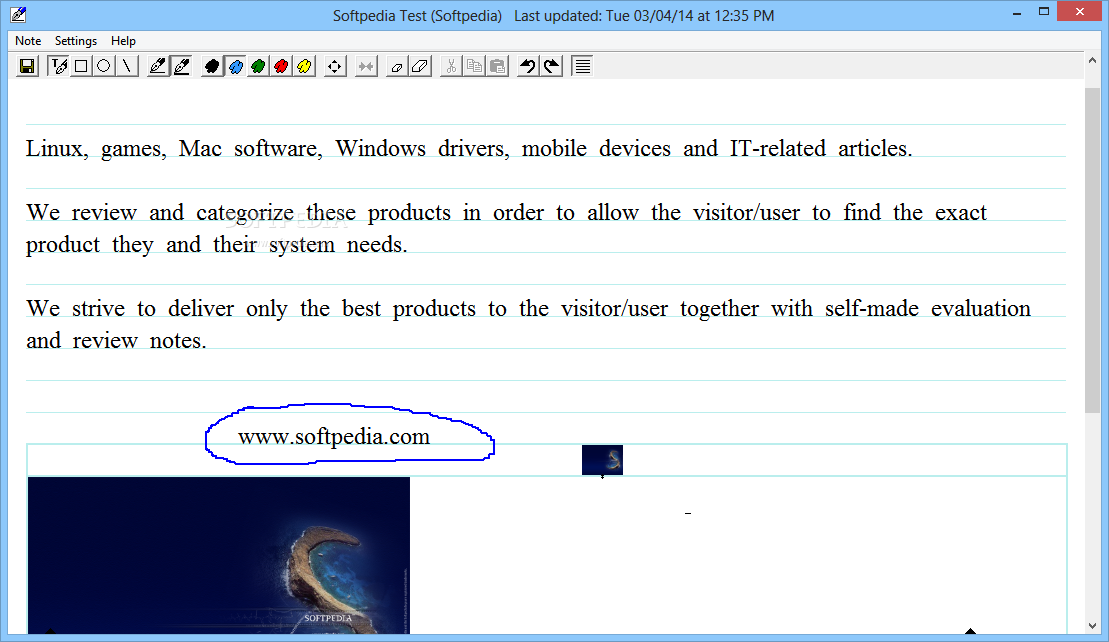
Task: Click the app icon in title bar
Action: [18, 14]
